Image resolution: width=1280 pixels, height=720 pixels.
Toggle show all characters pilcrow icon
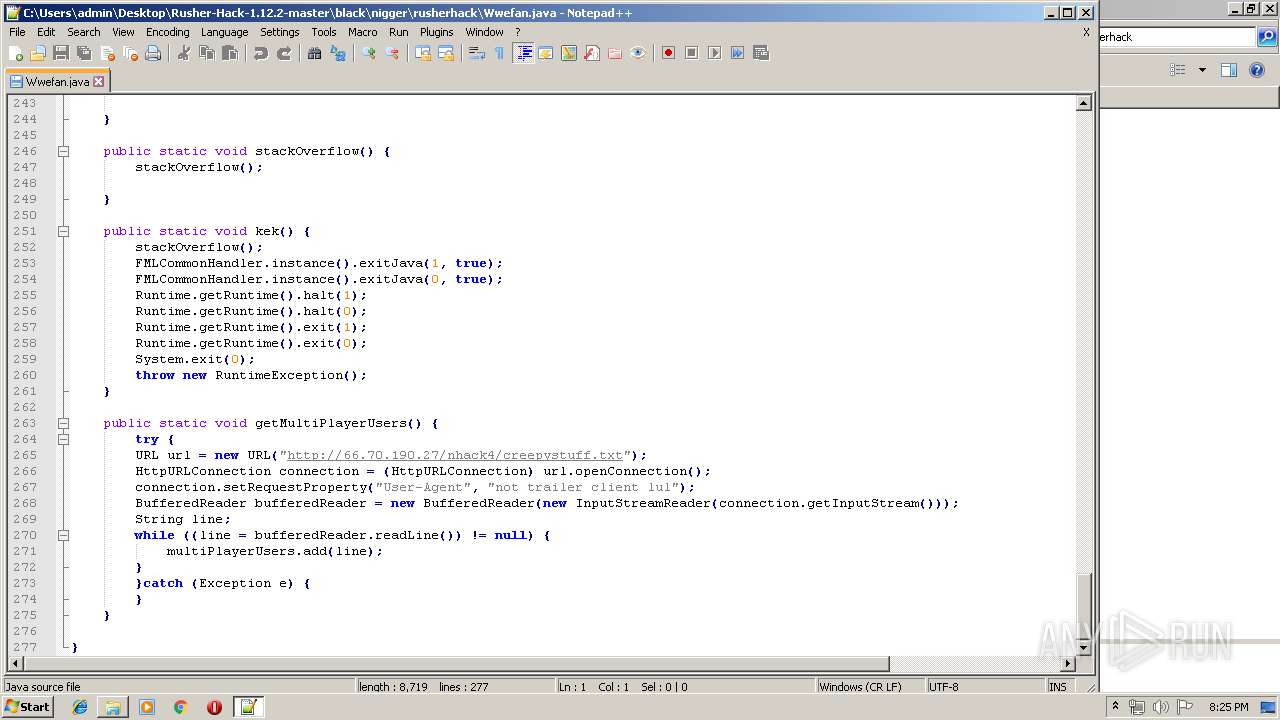[499, 53]
